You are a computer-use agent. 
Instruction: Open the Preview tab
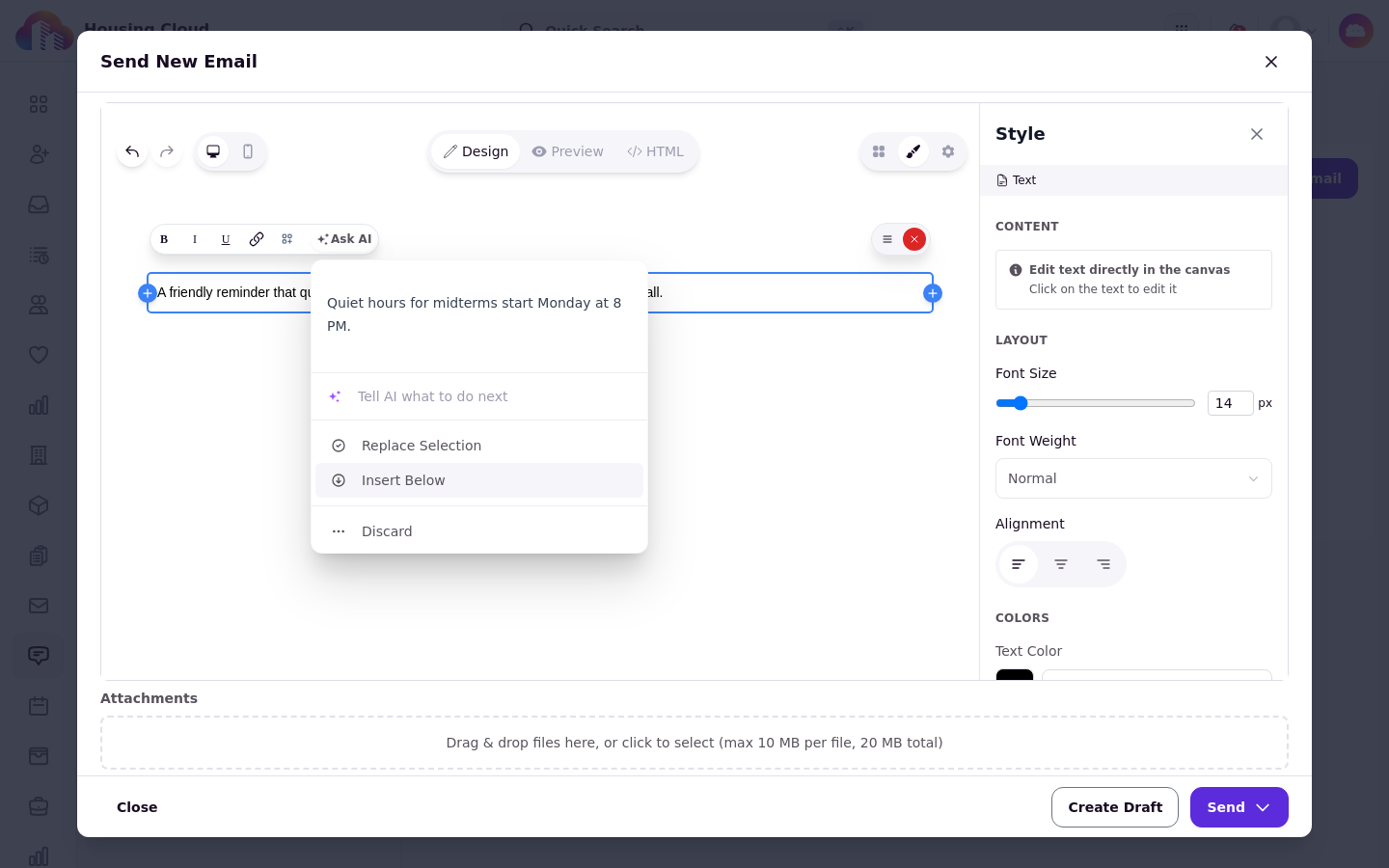pos(567,151)
